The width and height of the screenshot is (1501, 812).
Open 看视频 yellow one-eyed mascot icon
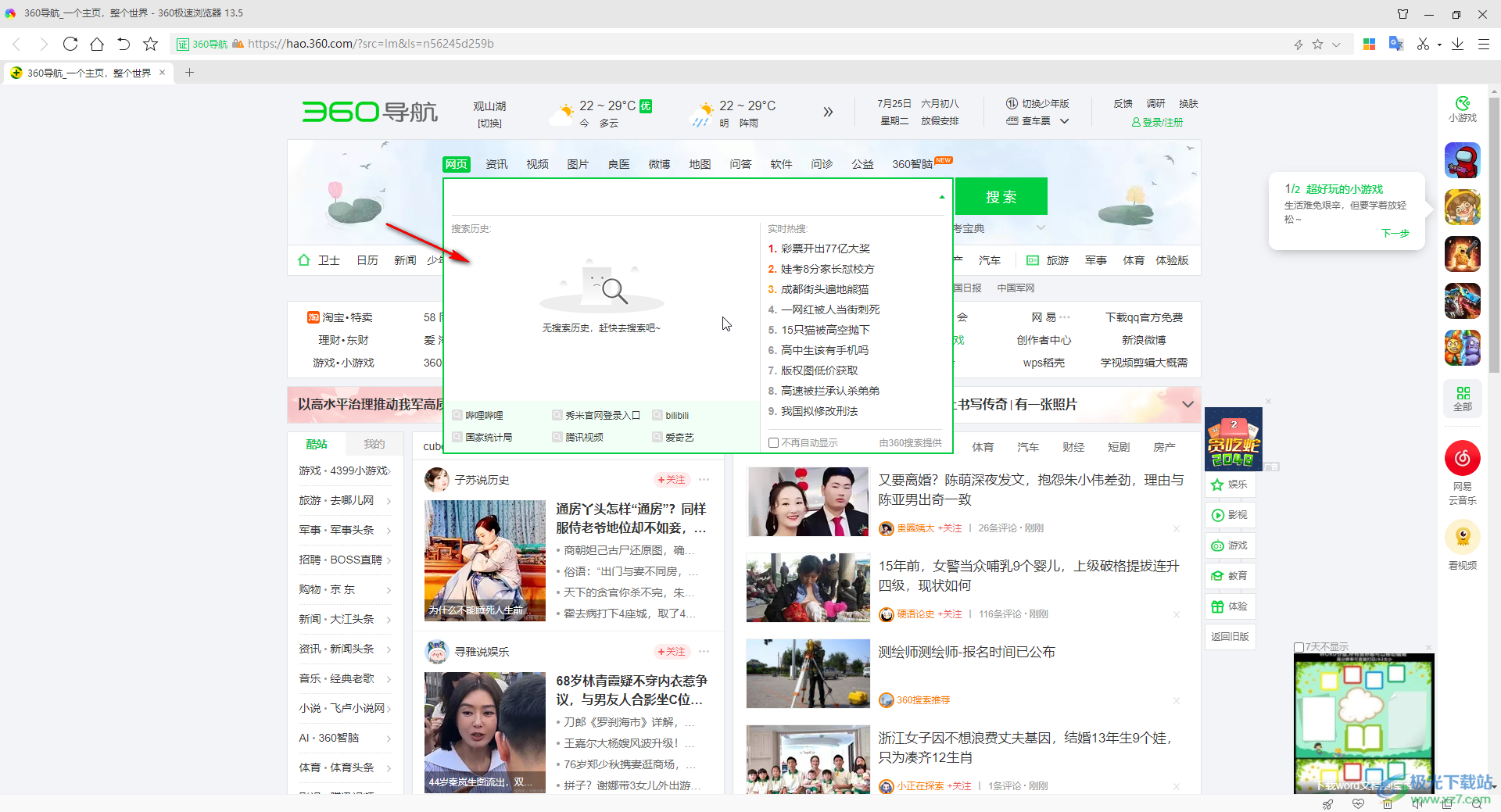[x=1463, y=536]
